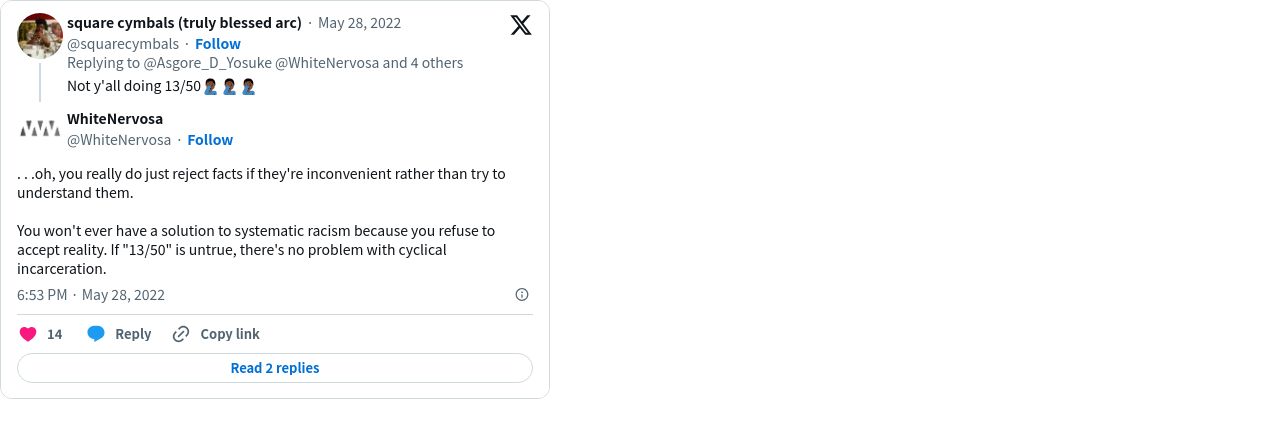Follow @WhiteNervosa
The image size is (1284, 442).
click(210, 140)
